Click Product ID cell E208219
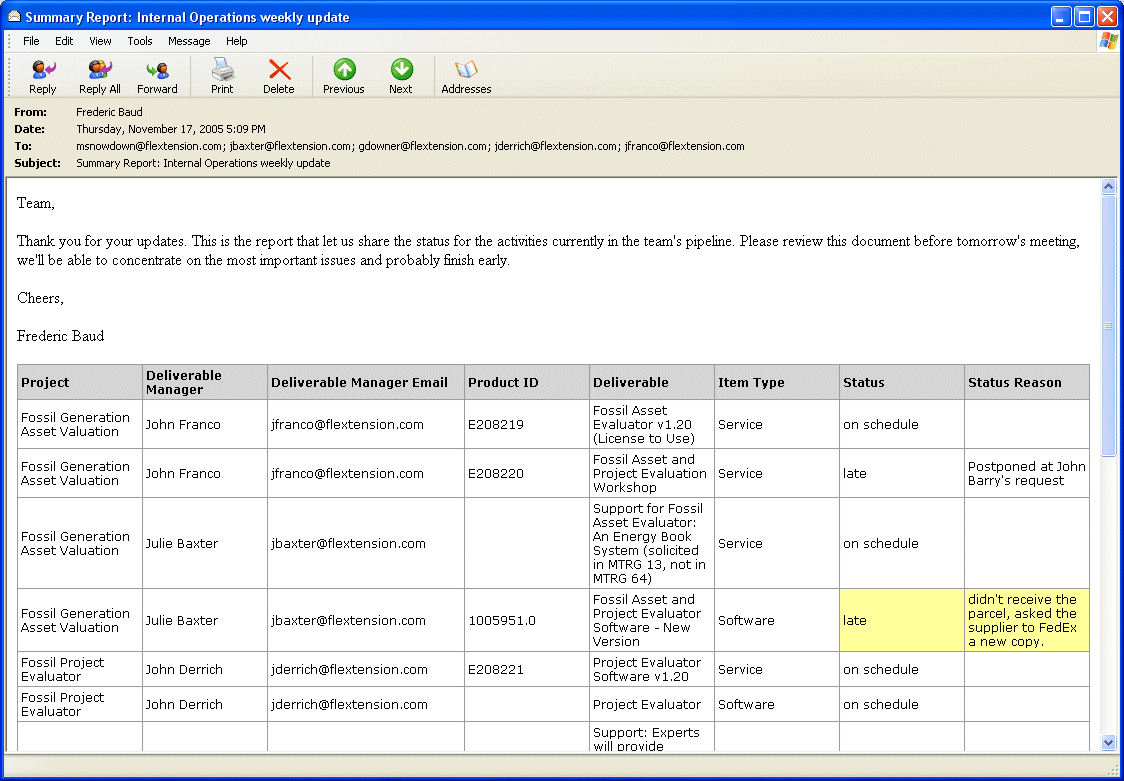 coord(527,424)
